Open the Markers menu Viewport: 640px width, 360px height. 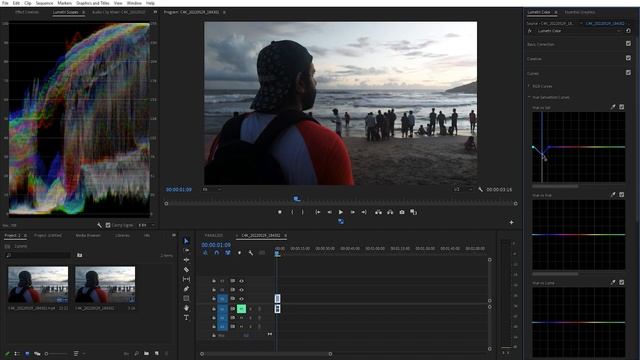click(64, 3)
